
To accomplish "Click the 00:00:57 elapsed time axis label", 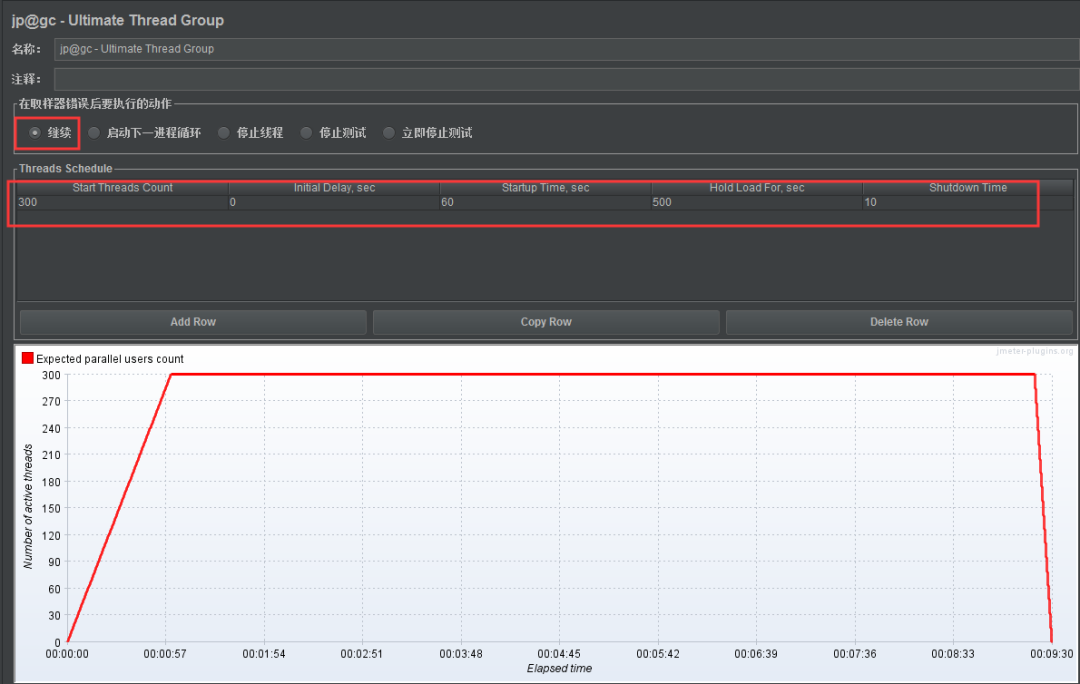I will click(165, 654).
